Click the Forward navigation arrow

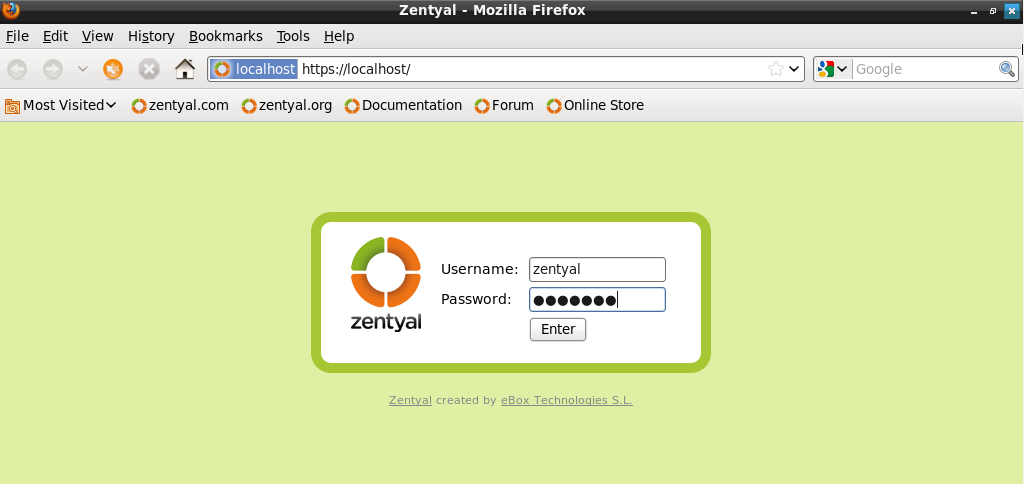click(x=52, y=69)
